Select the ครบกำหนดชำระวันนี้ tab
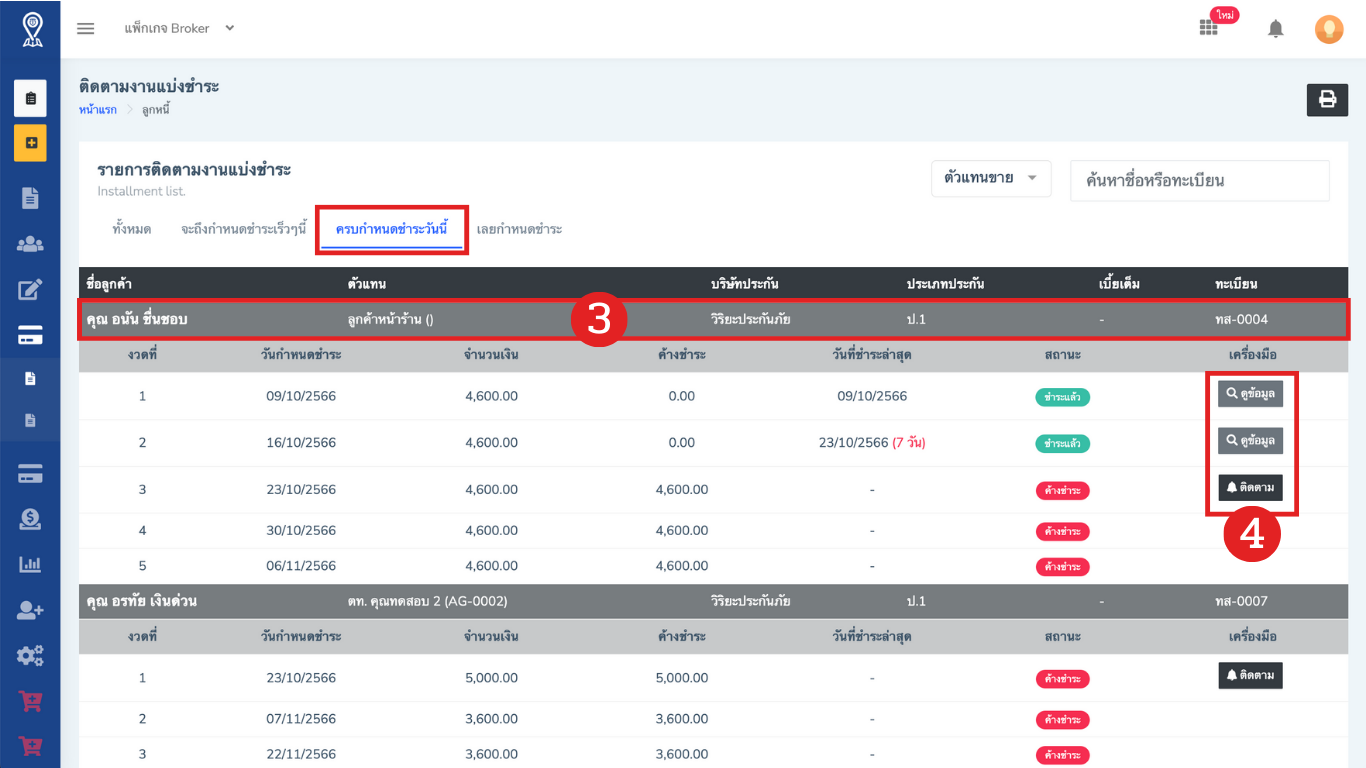The width and height of the screenshot is (1366, 768). click(392, 229)
